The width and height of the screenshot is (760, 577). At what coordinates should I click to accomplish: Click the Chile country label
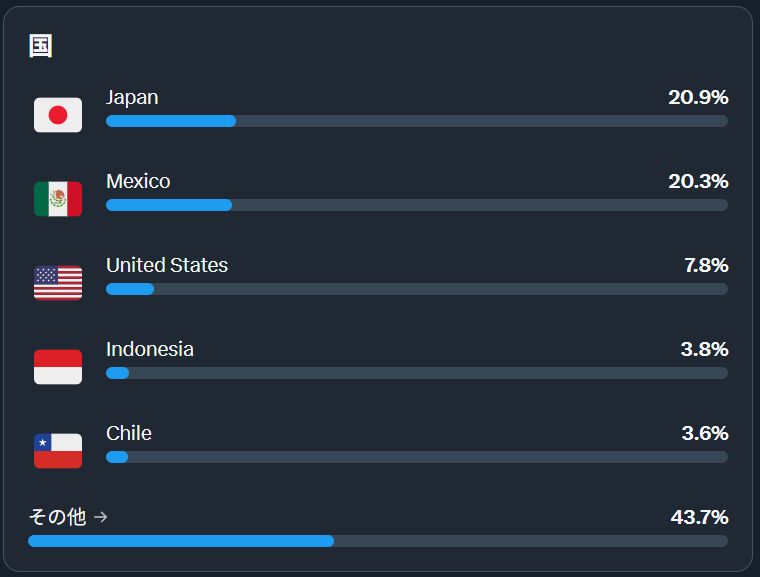(x=129, y=433)
